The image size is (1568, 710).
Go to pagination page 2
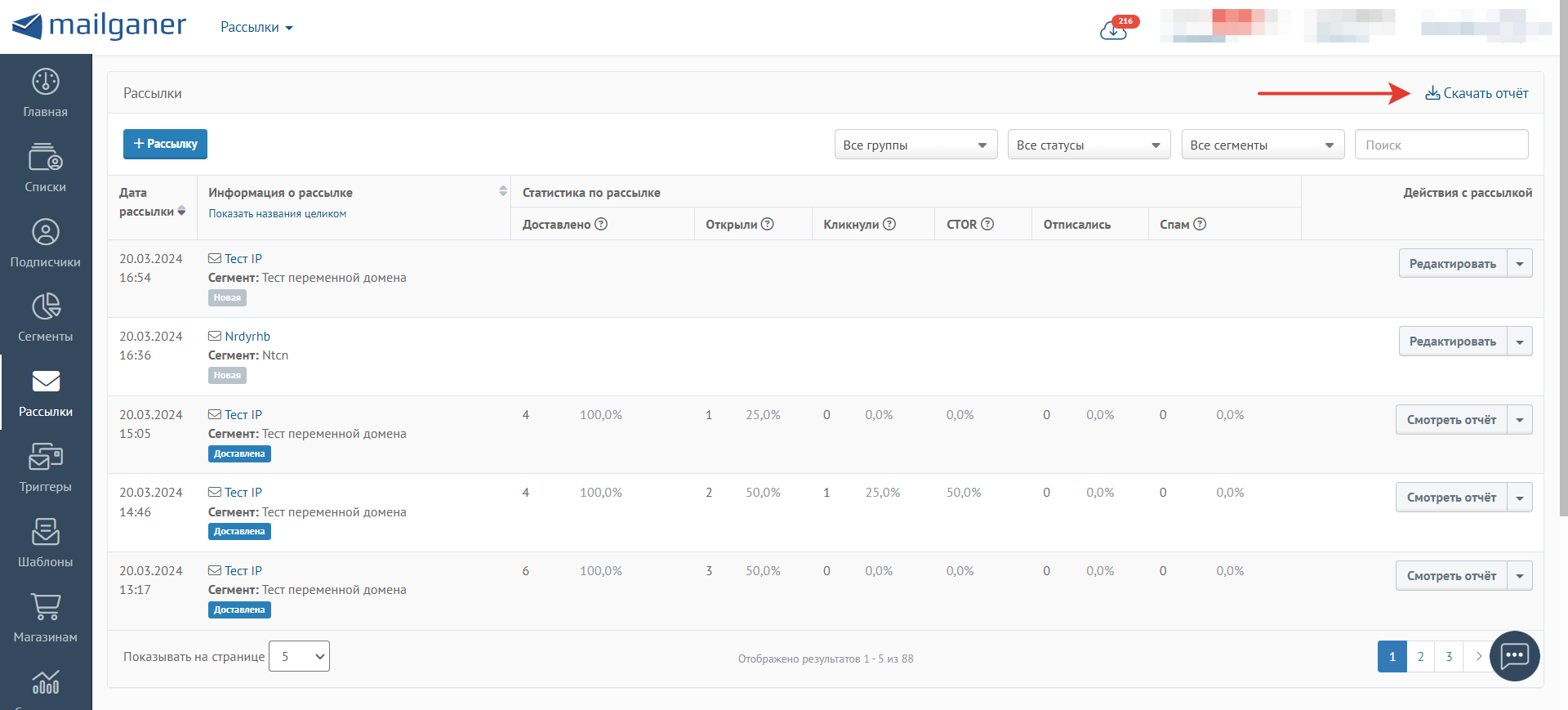(x=1421, y=656)
